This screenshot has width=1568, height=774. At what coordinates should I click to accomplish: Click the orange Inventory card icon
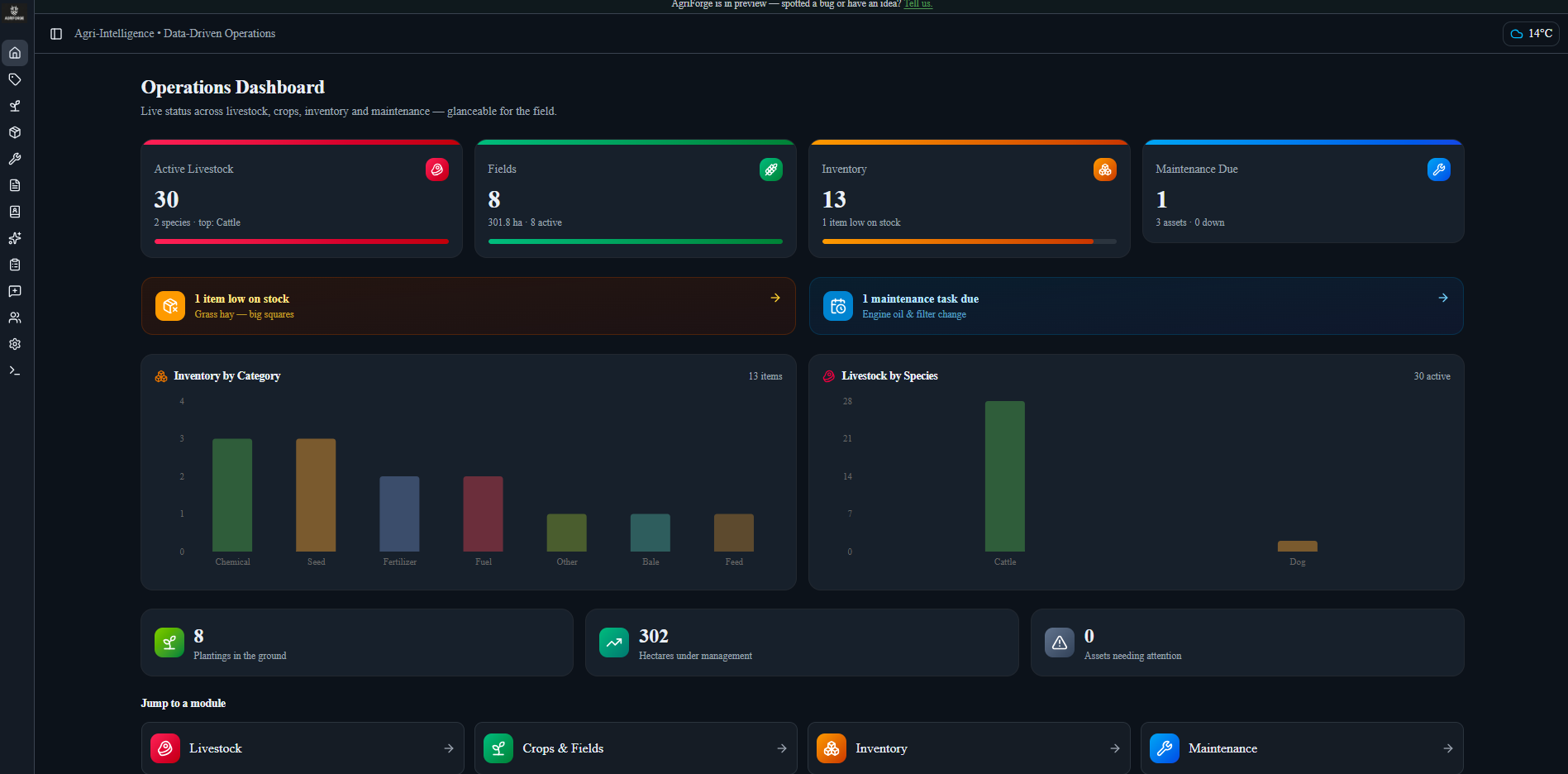tap(1105, 170)
